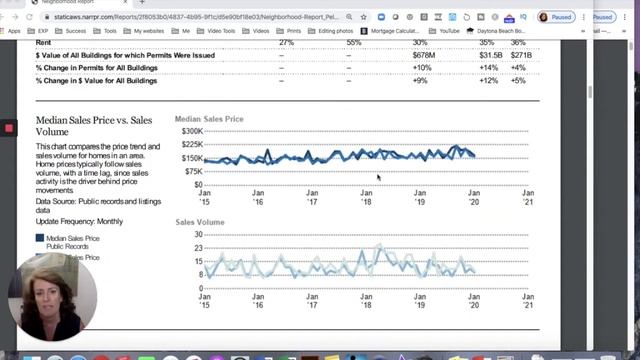
Task: Click the 'Rent' row label
Action: (x=43, y=42)
